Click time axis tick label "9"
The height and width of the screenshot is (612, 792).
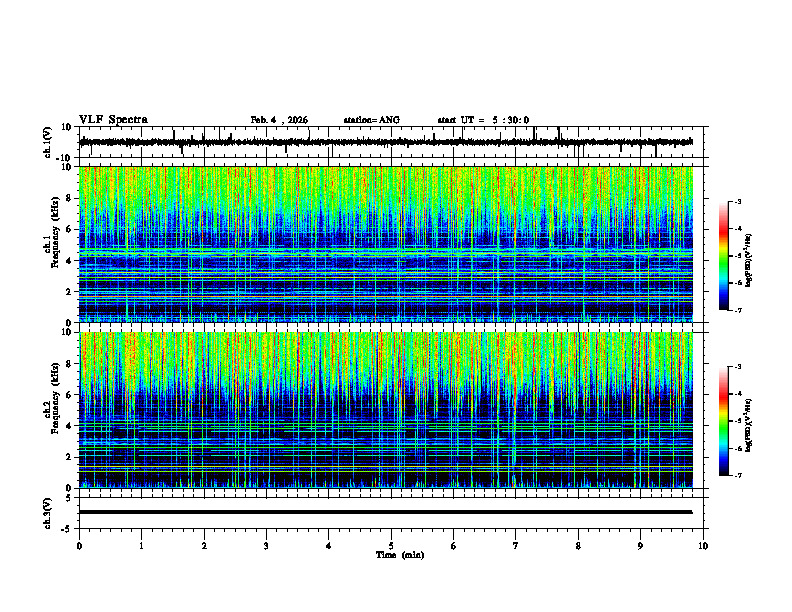pyautogui.click(x=640, y=546)
